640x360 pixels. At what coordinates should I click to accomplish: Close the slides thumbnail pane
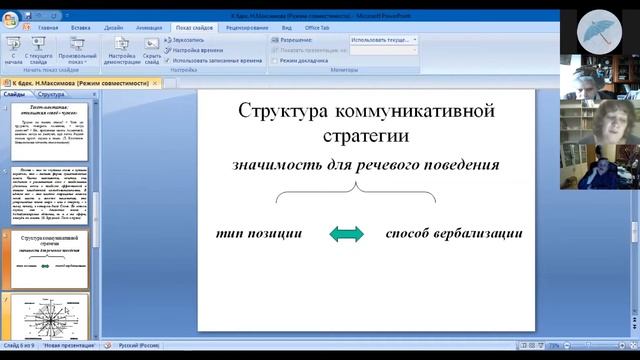(95, 94)
